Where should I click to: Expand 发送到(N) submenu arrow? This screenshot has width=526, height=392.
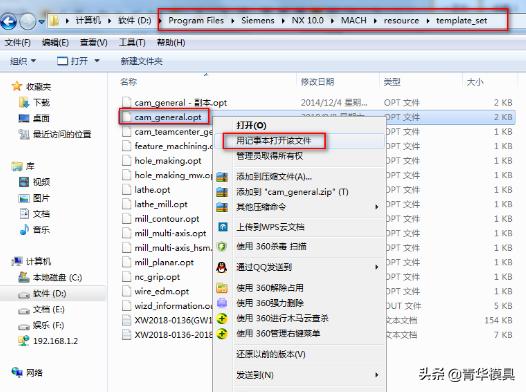pos(376,375)
